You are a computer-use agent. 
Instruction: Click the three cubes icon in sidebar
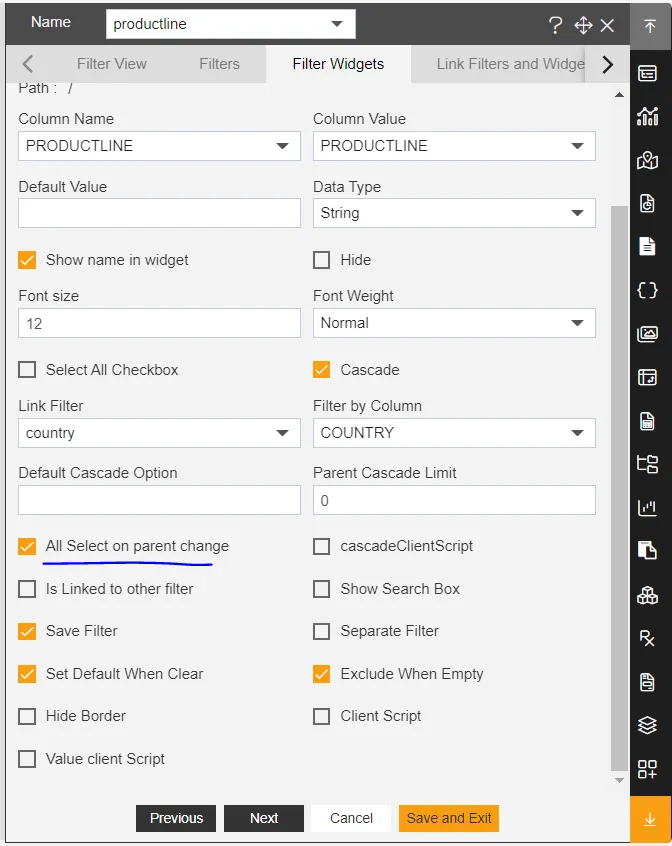(x=648, y=595)
